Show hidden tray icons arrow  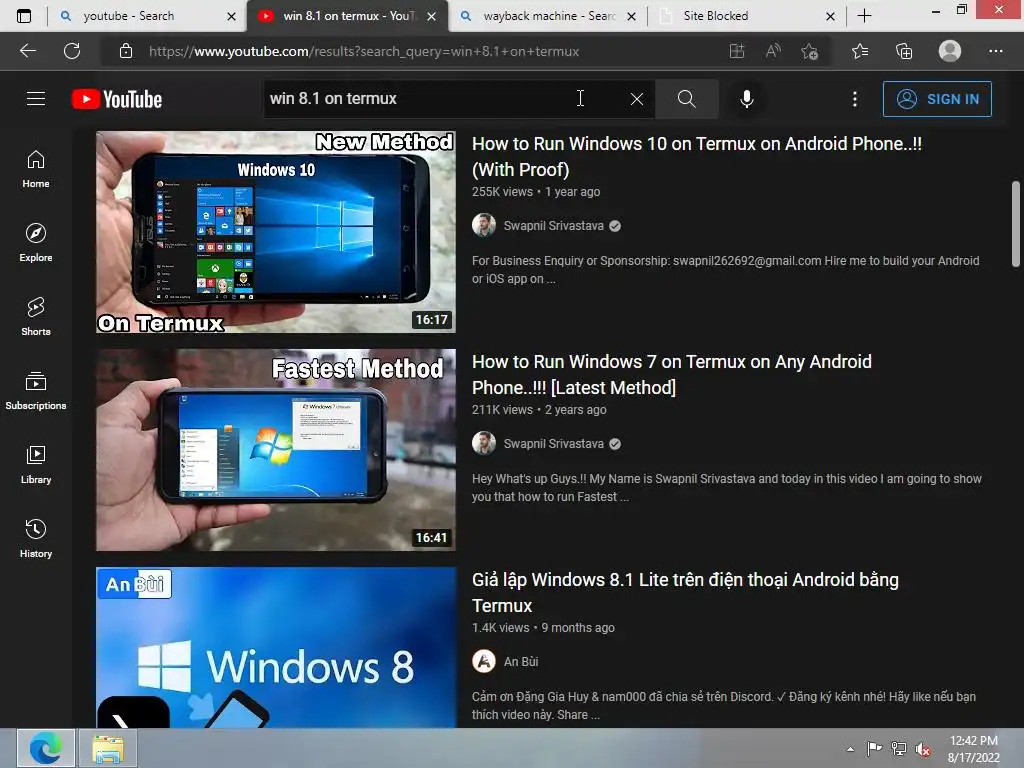point(850,749)
